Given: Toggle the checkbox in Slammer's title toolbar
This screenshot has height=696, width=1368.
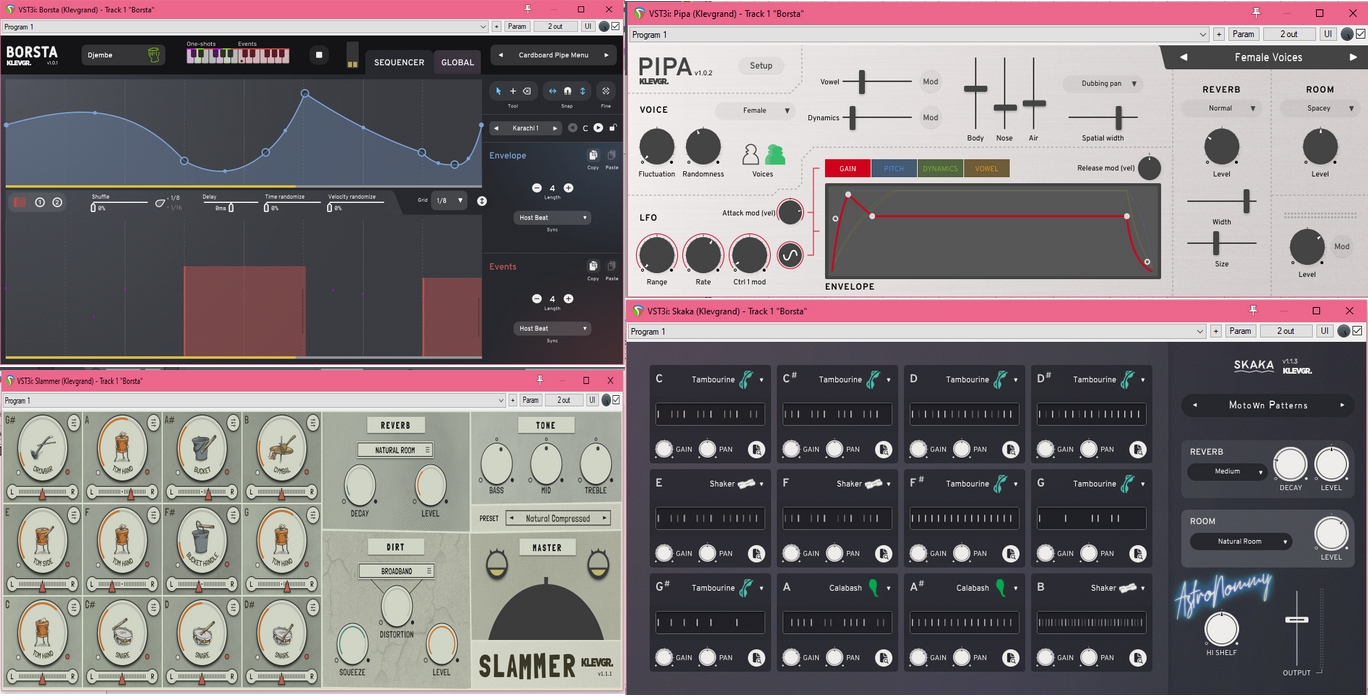Looking at the screenshot, I should pos(616,400).
